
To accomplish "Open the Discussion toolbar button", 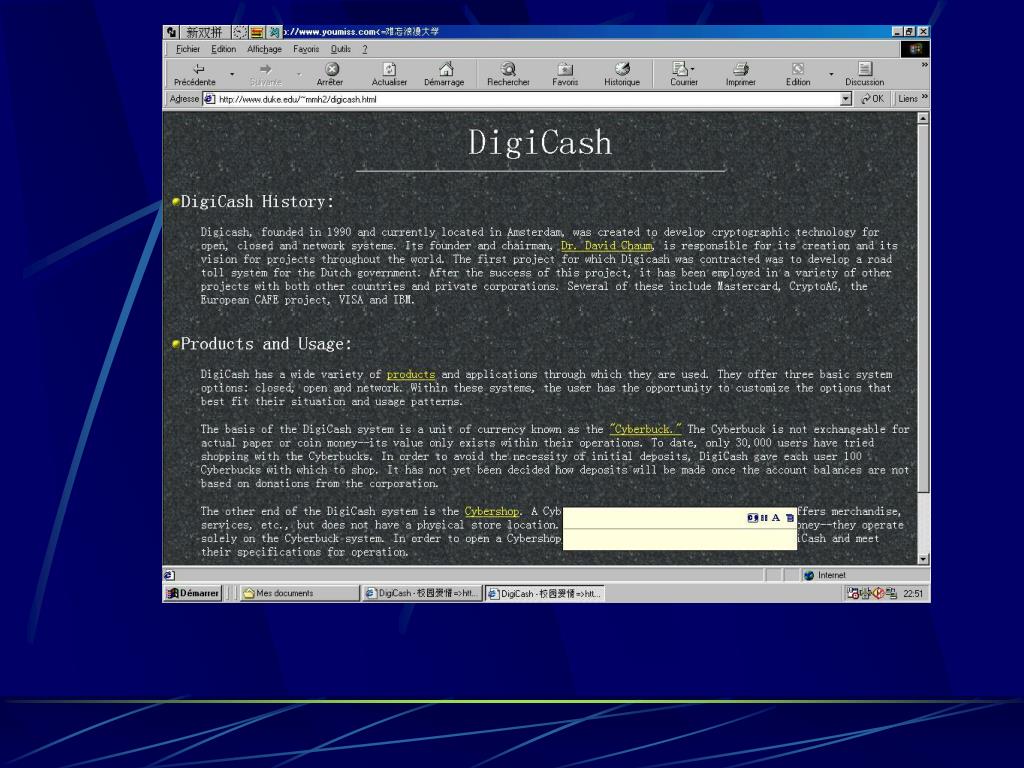I will (x=864, y=74).
